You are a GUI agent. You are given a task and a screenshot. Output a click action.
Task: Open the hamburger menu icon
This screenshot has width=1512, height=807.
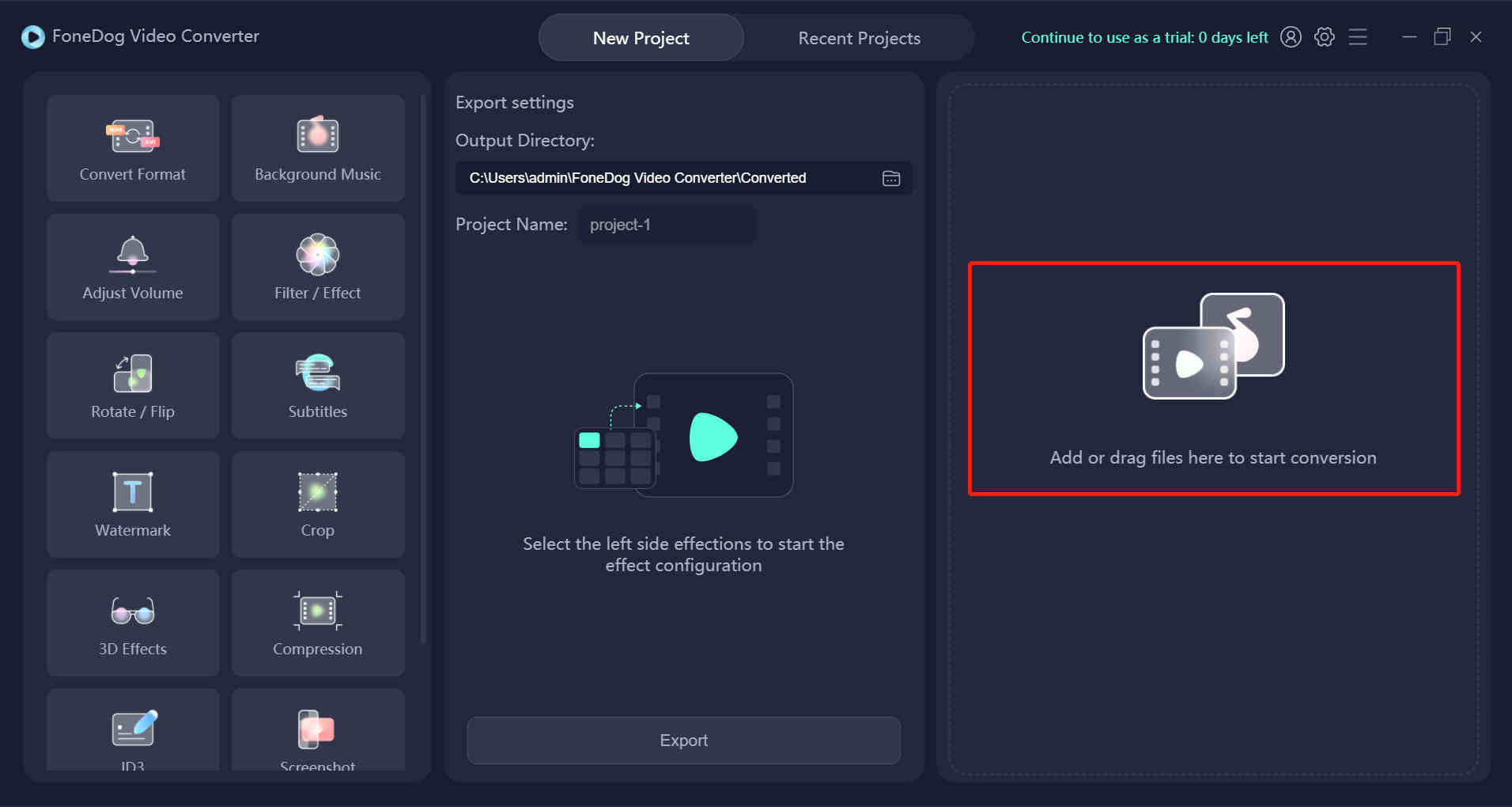[x=1358, y=37]
